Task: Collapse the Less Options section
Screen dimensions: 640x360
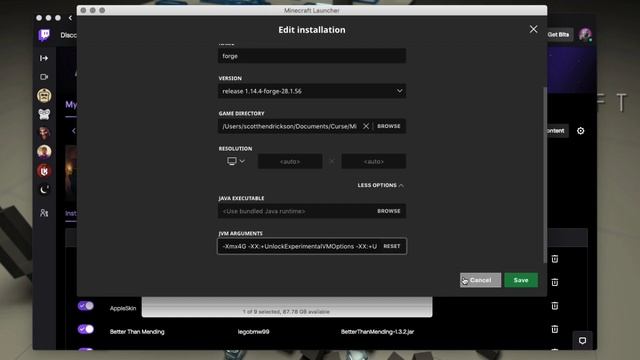Action: [380, 185]
